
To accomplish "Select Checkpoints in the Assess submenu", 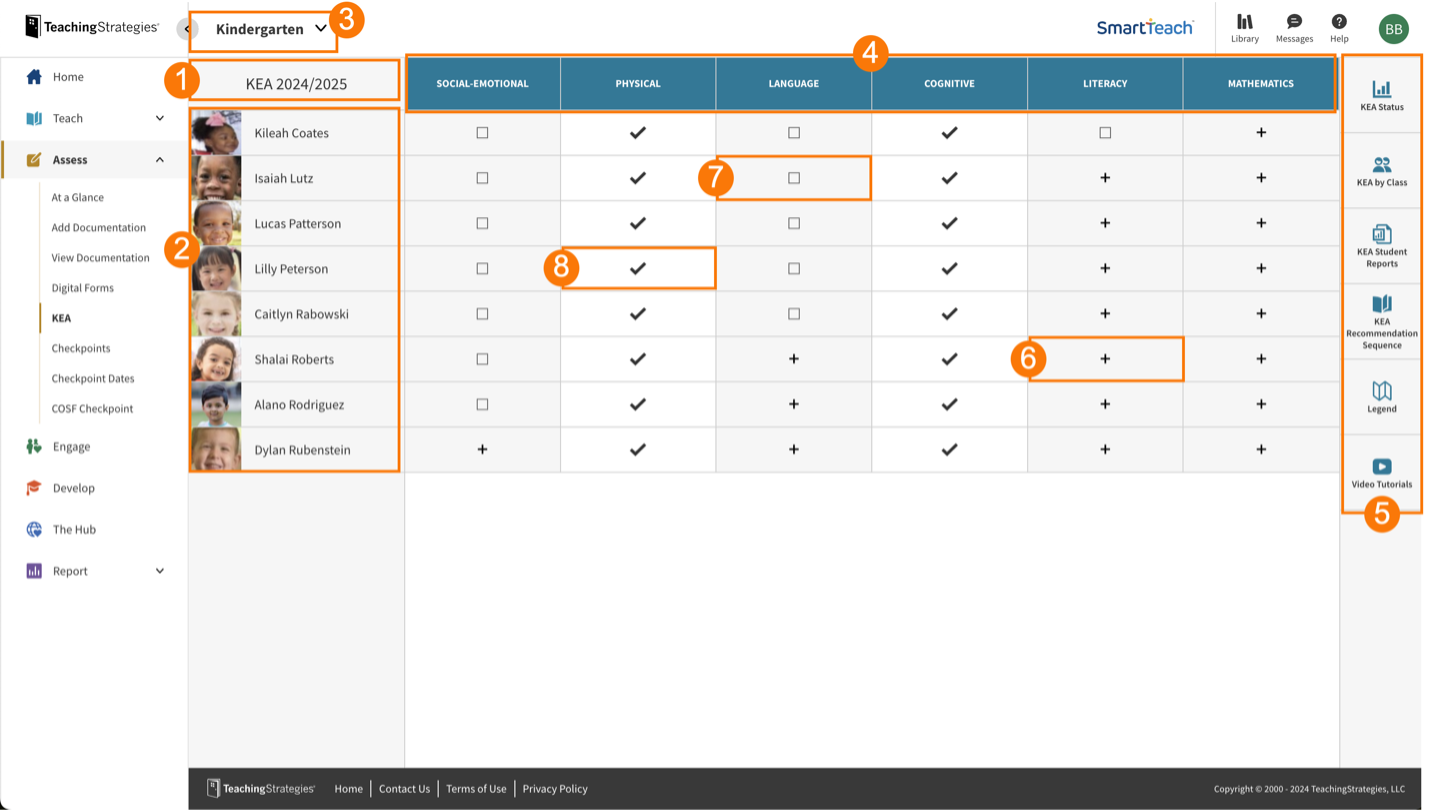I will (81, 348).
